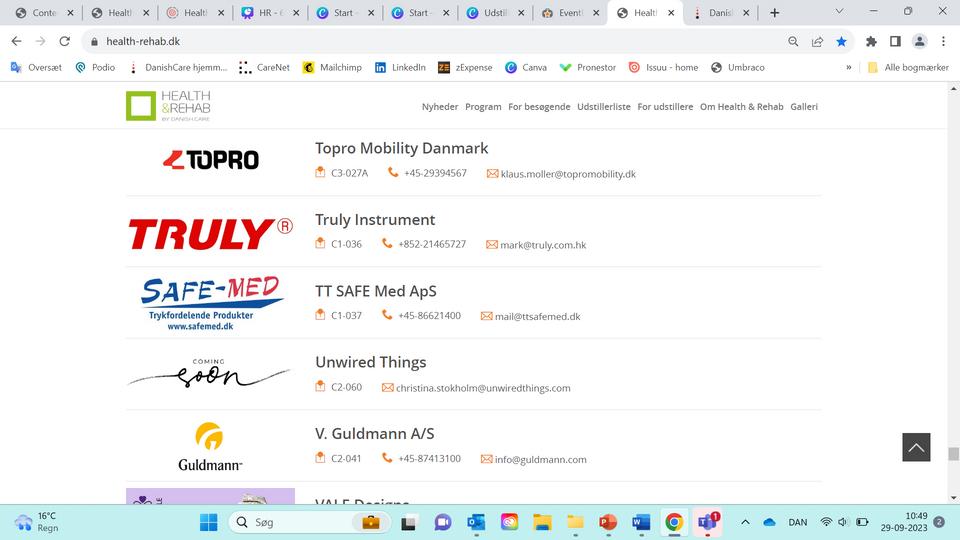Email christina.stokholm@unwiredthings.com link
The height and width of the screenshot is (540, 960).
click(483, 388)
